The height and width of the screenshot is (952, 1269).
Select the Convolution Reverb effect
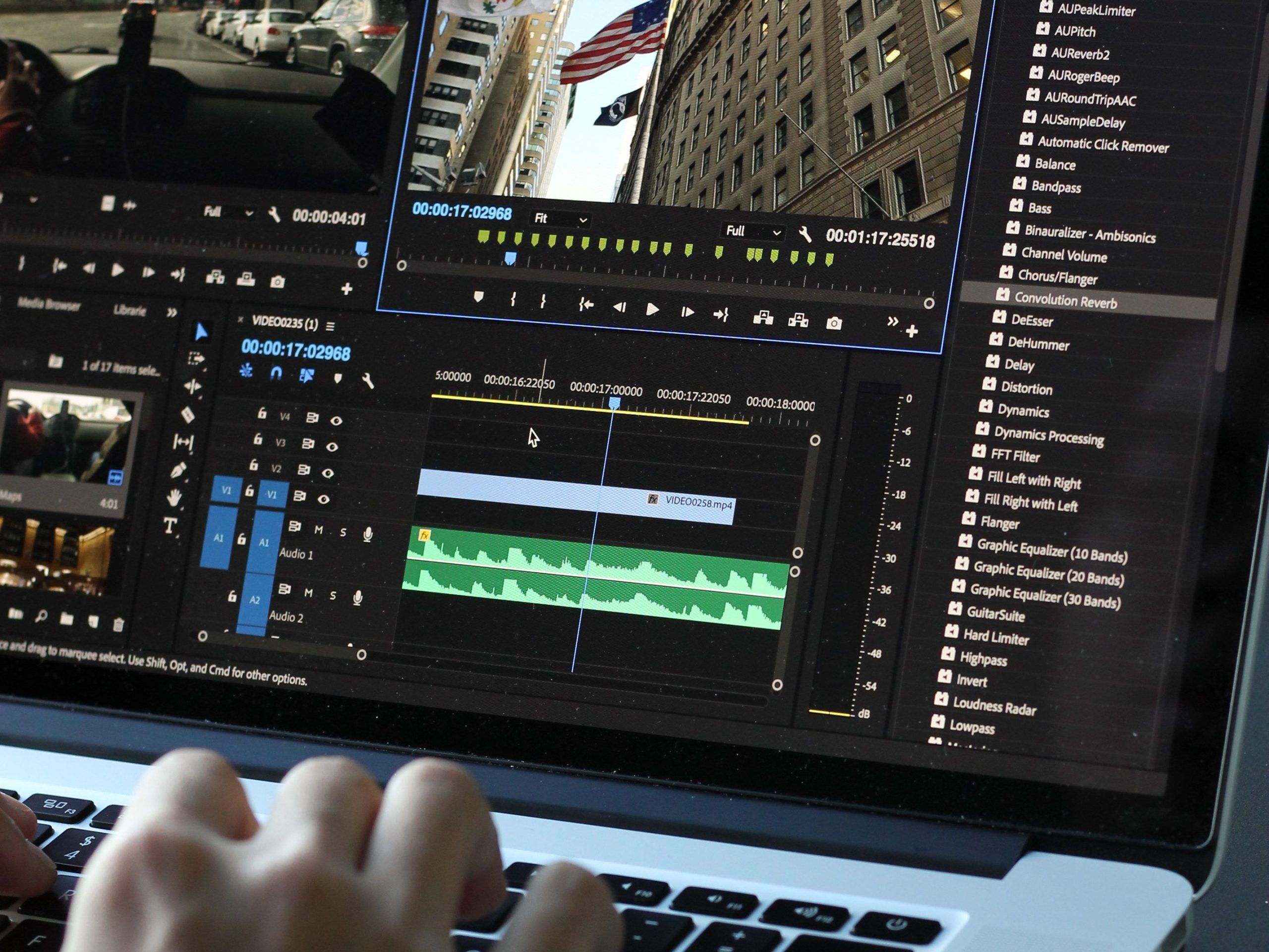[x=1065, y=300]
